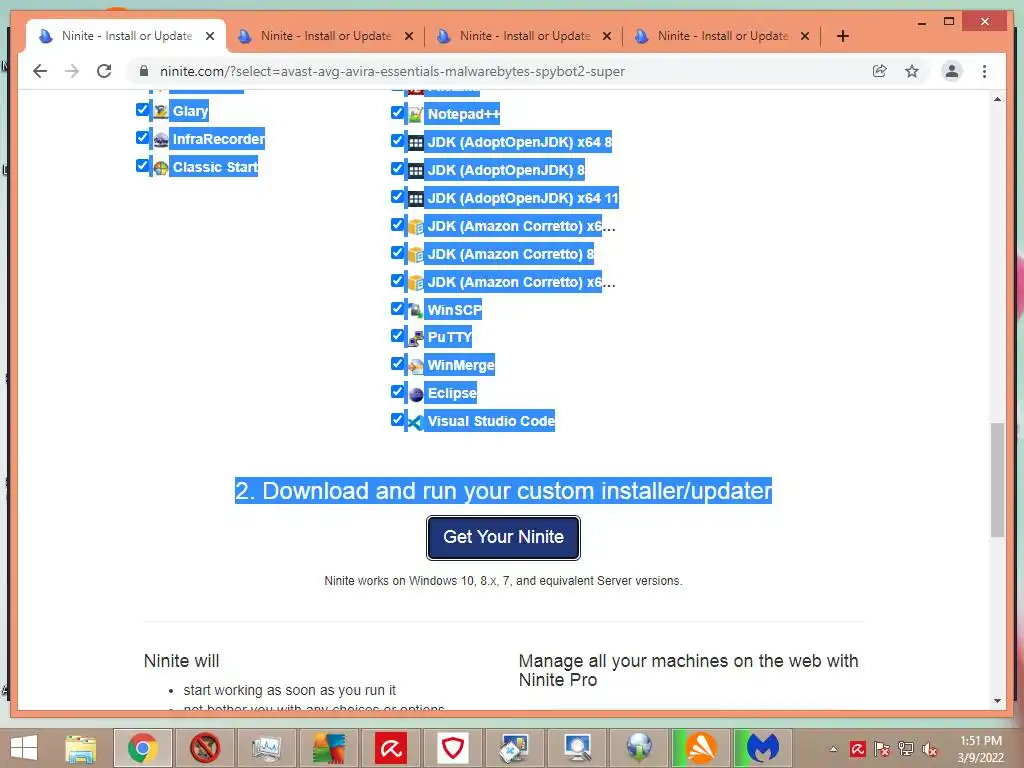Go back to previous page in Chrome
Image resolution: width=1024 pixels, height=768 pixels.
tap(40, 71)
